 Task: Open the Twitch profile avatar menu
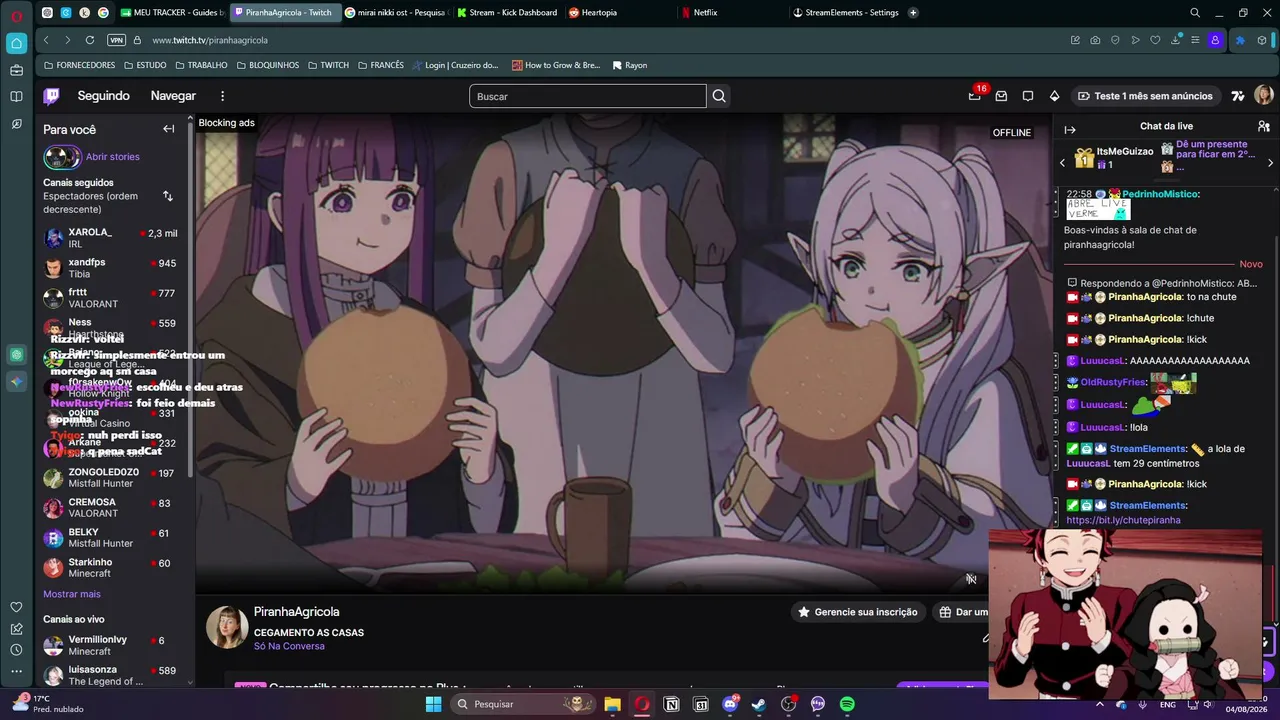point(1264,96)
